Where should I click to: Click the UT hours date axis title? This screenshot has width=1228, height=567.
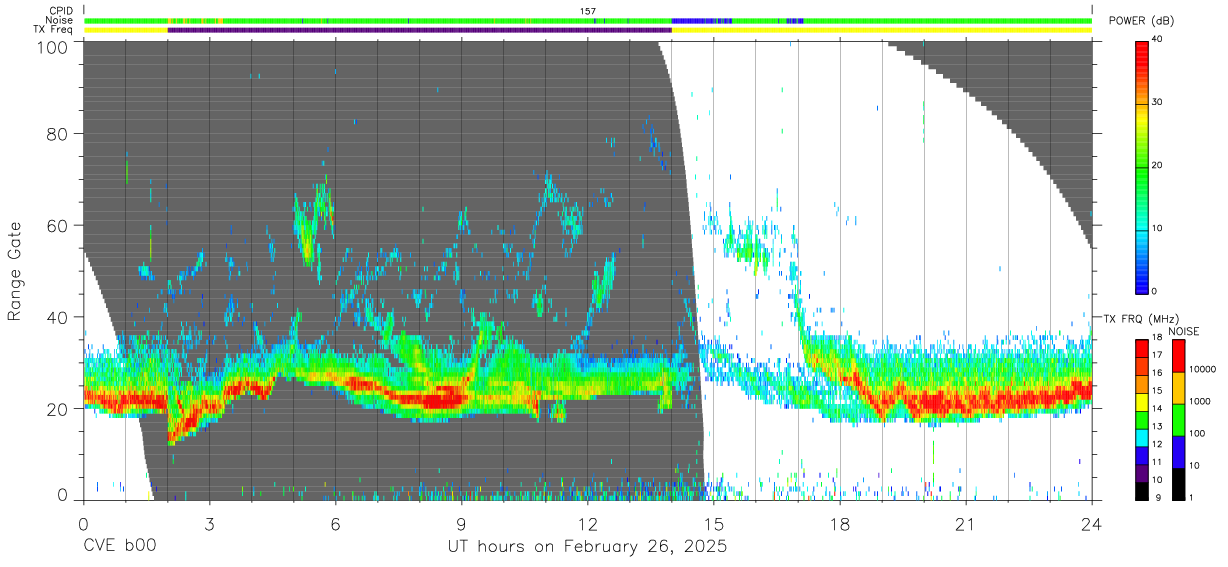tap(587, 547)
